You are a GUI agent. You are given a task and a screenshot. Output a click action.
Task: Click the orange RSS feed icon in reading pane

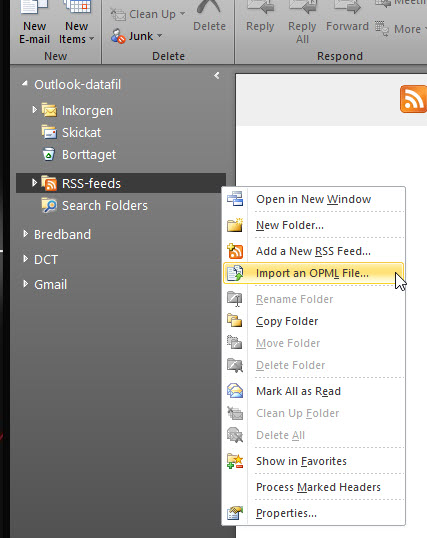414,99
